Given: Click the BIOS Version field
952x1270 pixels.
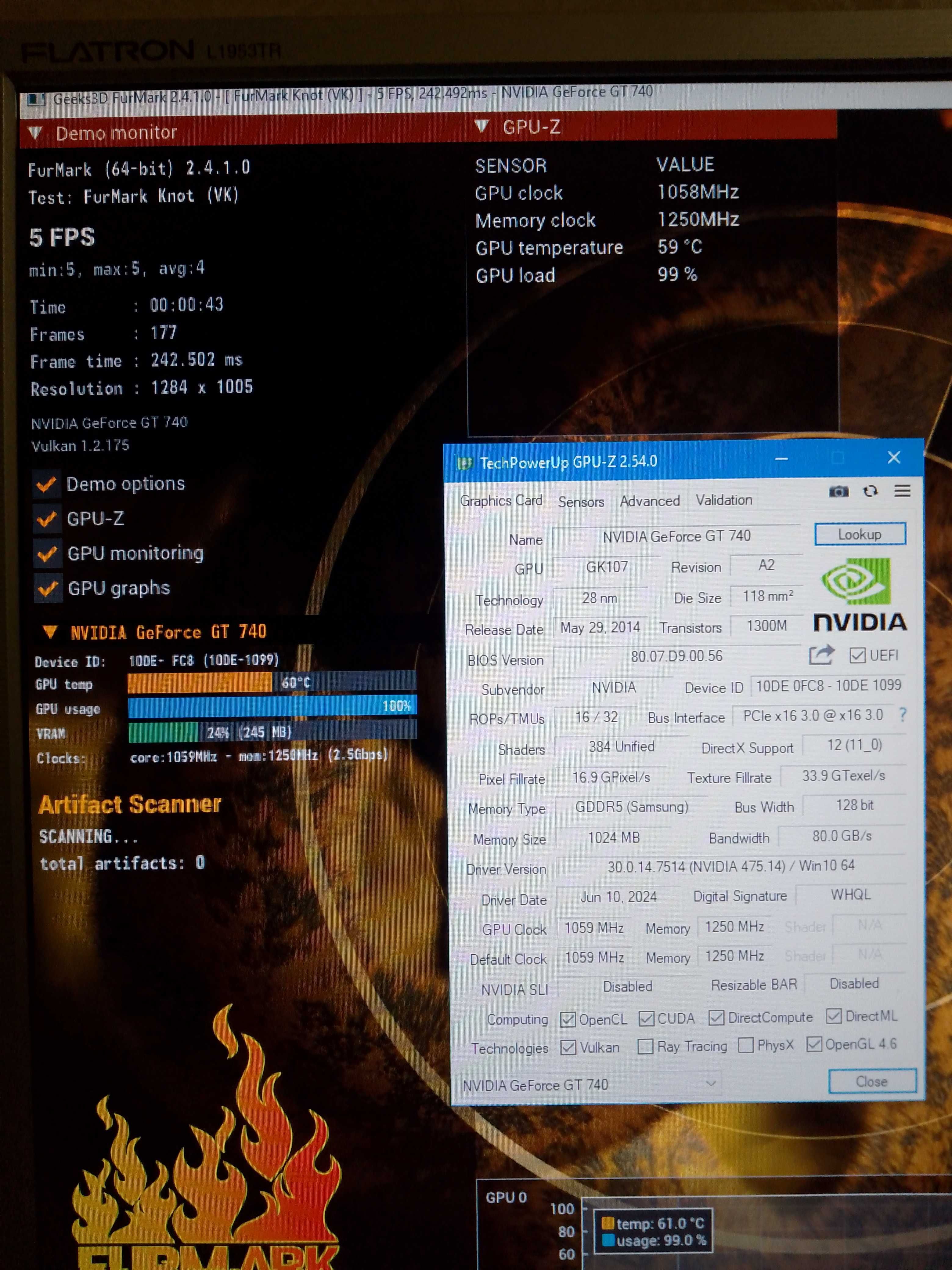Looking at the screenshot, I should [x=677, y=656].
